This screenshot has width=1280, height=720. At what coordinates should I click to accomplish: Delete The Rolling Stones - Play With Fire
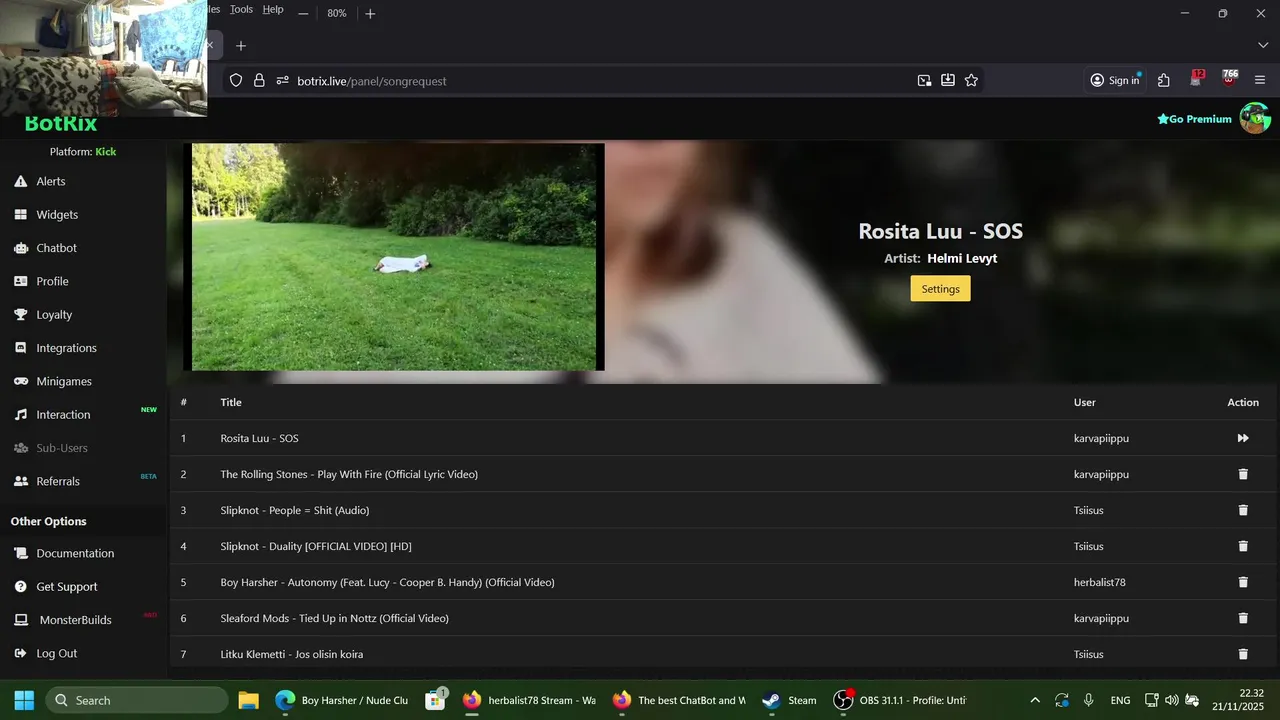pyautogui.click(x=1243, y=474)
